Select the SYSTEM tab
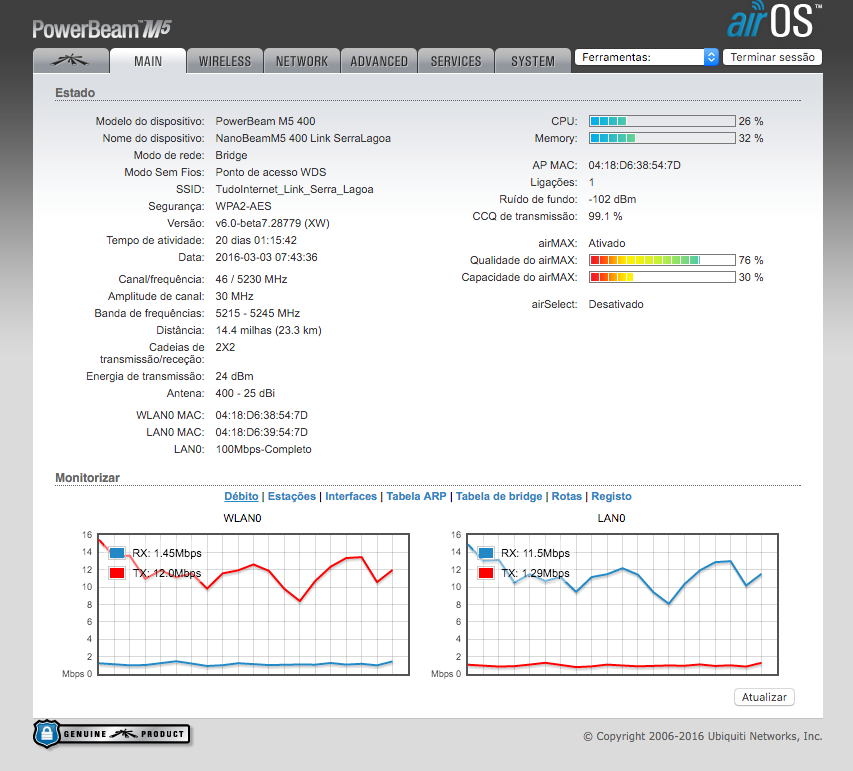Image resolution: width=853 pixels, height=771 pixels. tap(533, 61)
